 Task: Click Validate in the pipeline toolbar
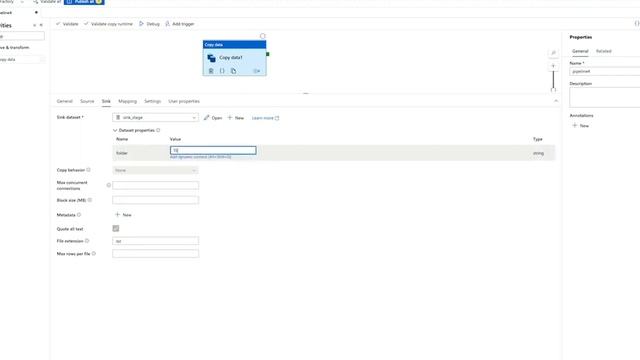(x=67, y=24)
